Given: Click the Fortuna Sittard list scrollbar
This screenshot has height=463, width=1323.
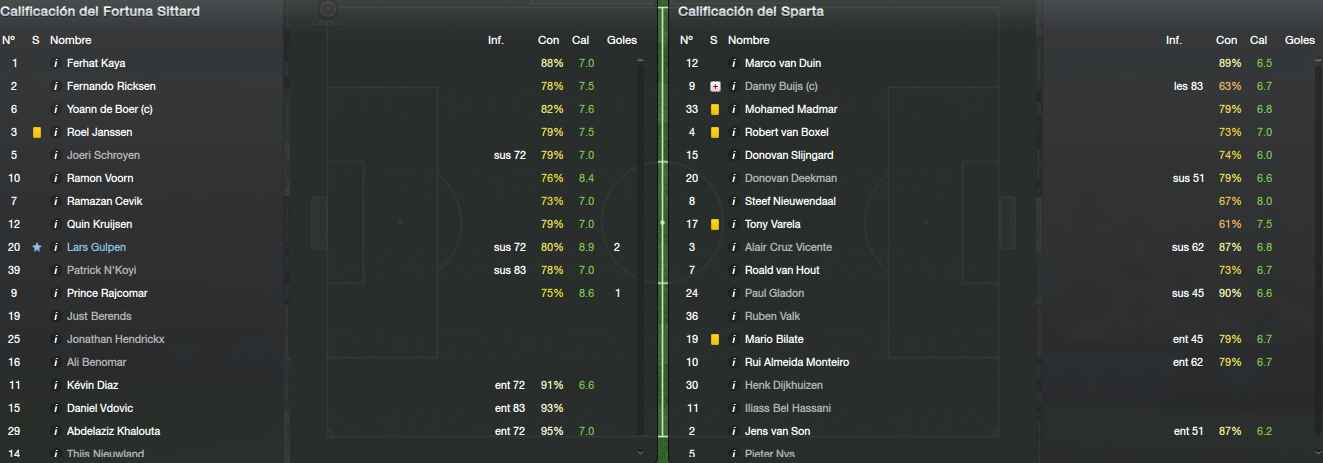Looking at the screenshot, I should [640, 257].
